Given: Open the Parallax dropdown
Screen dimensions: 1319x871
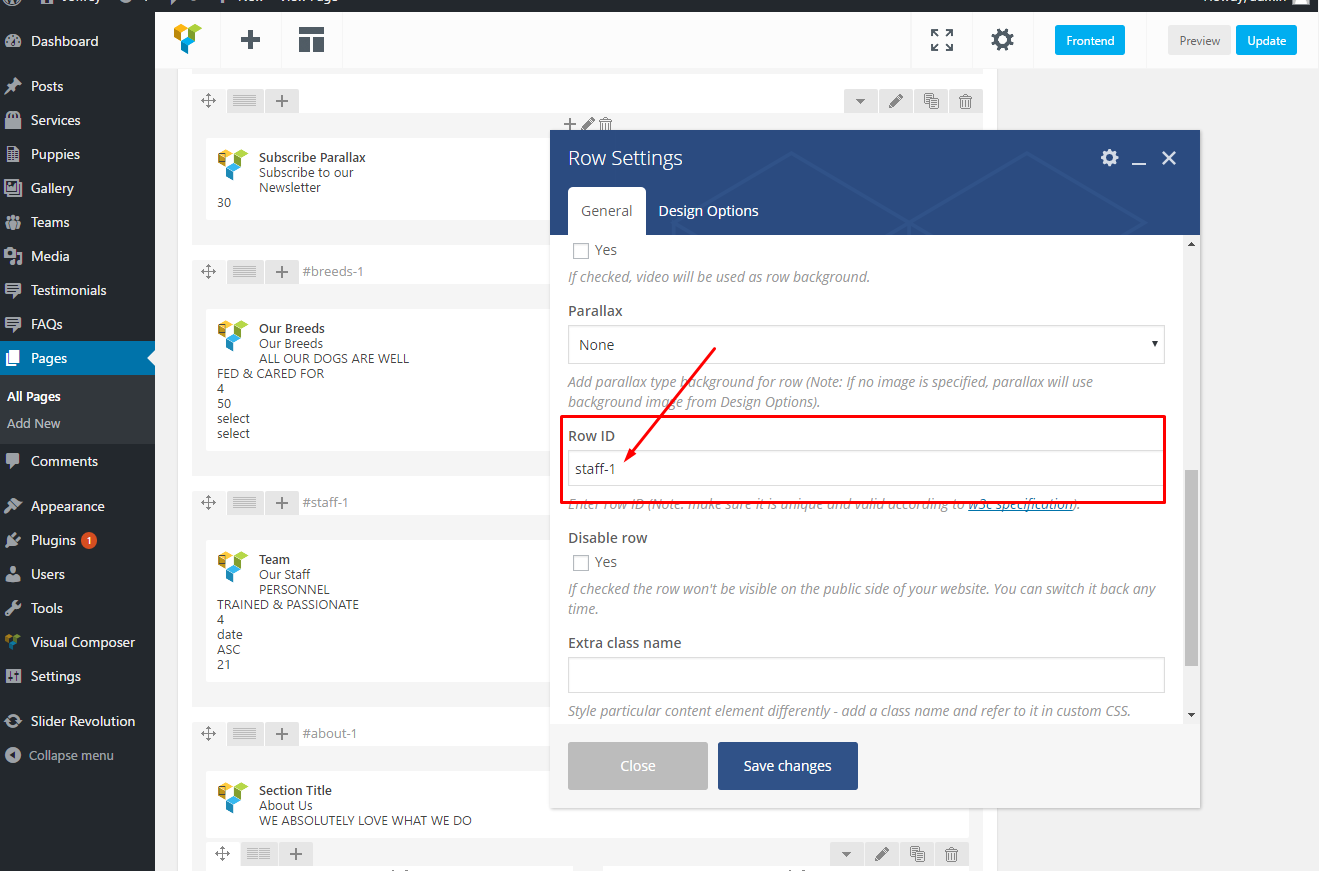Looking at the screenshot, I should coord(866,345).
